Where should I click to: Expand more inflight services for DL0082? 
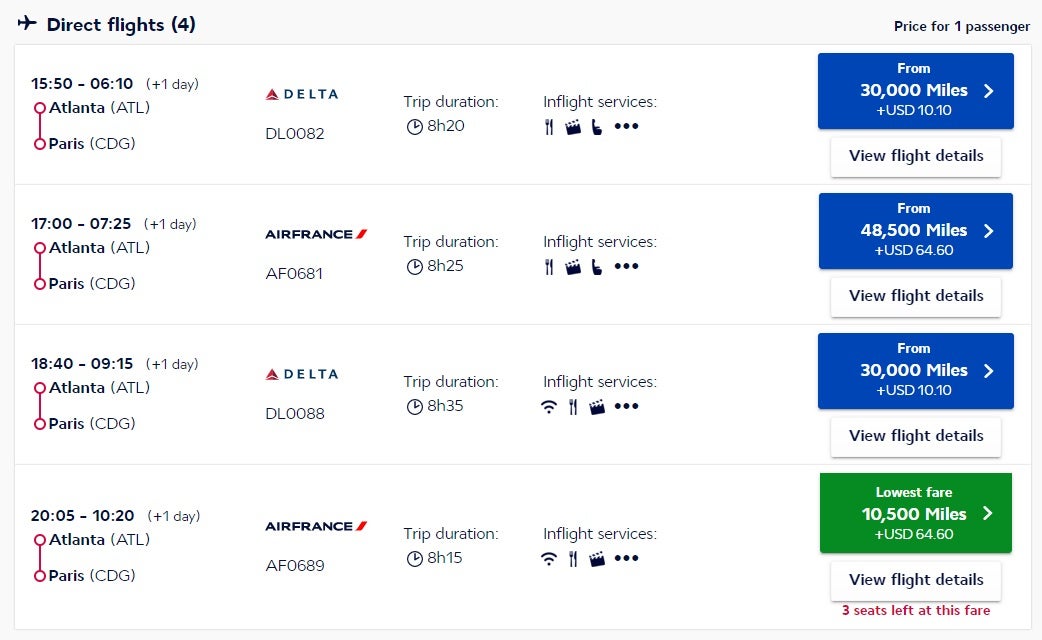click(x=626, y=127)
